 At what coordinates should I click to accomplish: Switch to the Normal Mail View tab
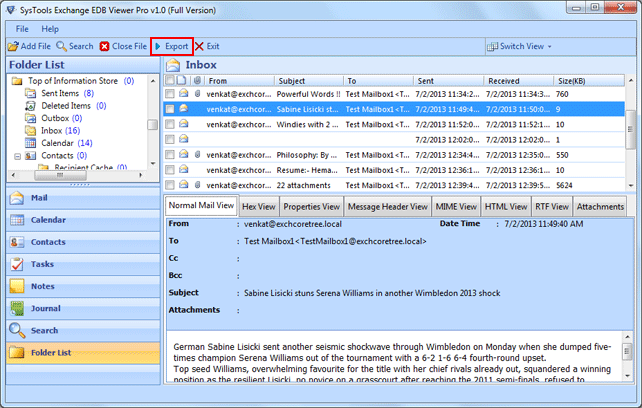coord(201,205)
